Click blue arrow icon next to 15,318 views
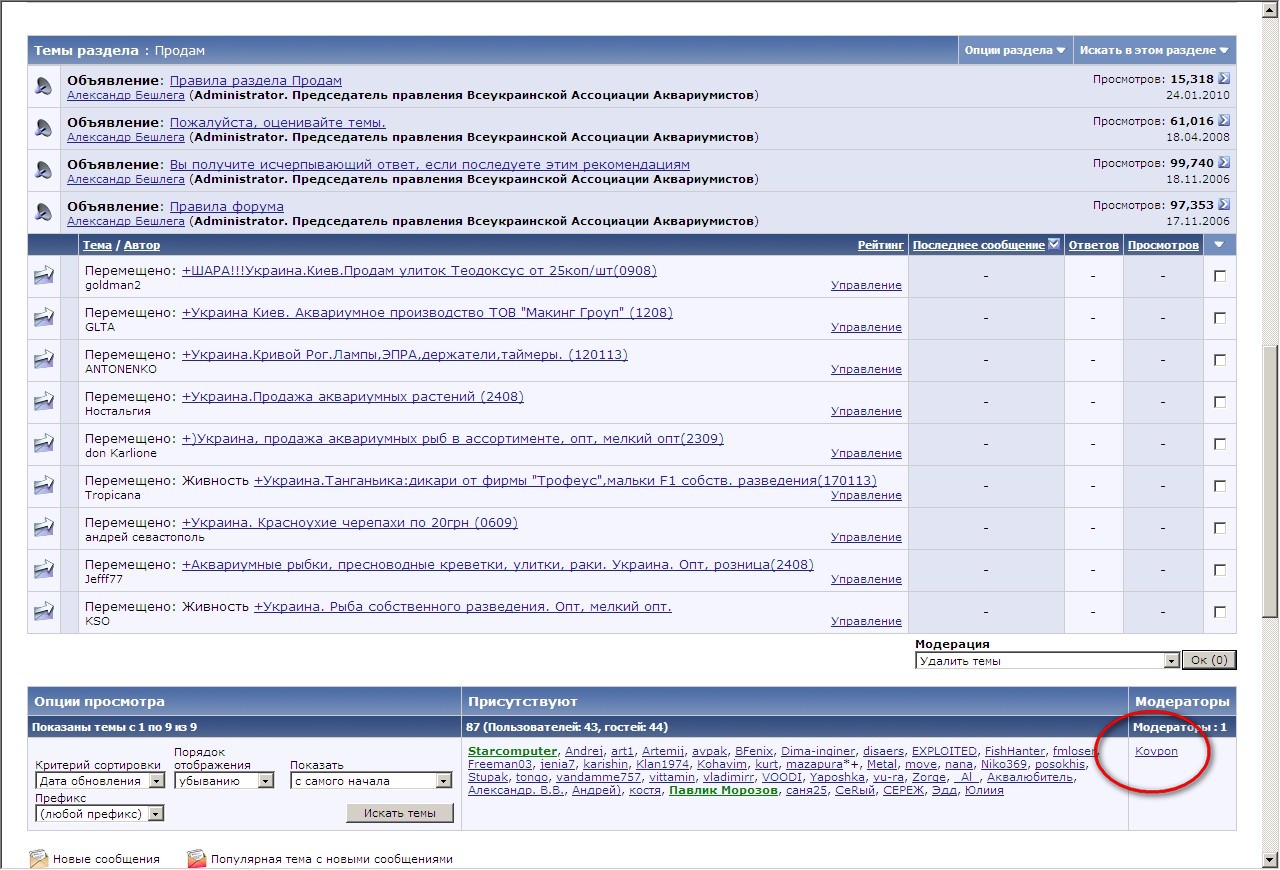The image size is (1280, 870). coord(1224,79)
